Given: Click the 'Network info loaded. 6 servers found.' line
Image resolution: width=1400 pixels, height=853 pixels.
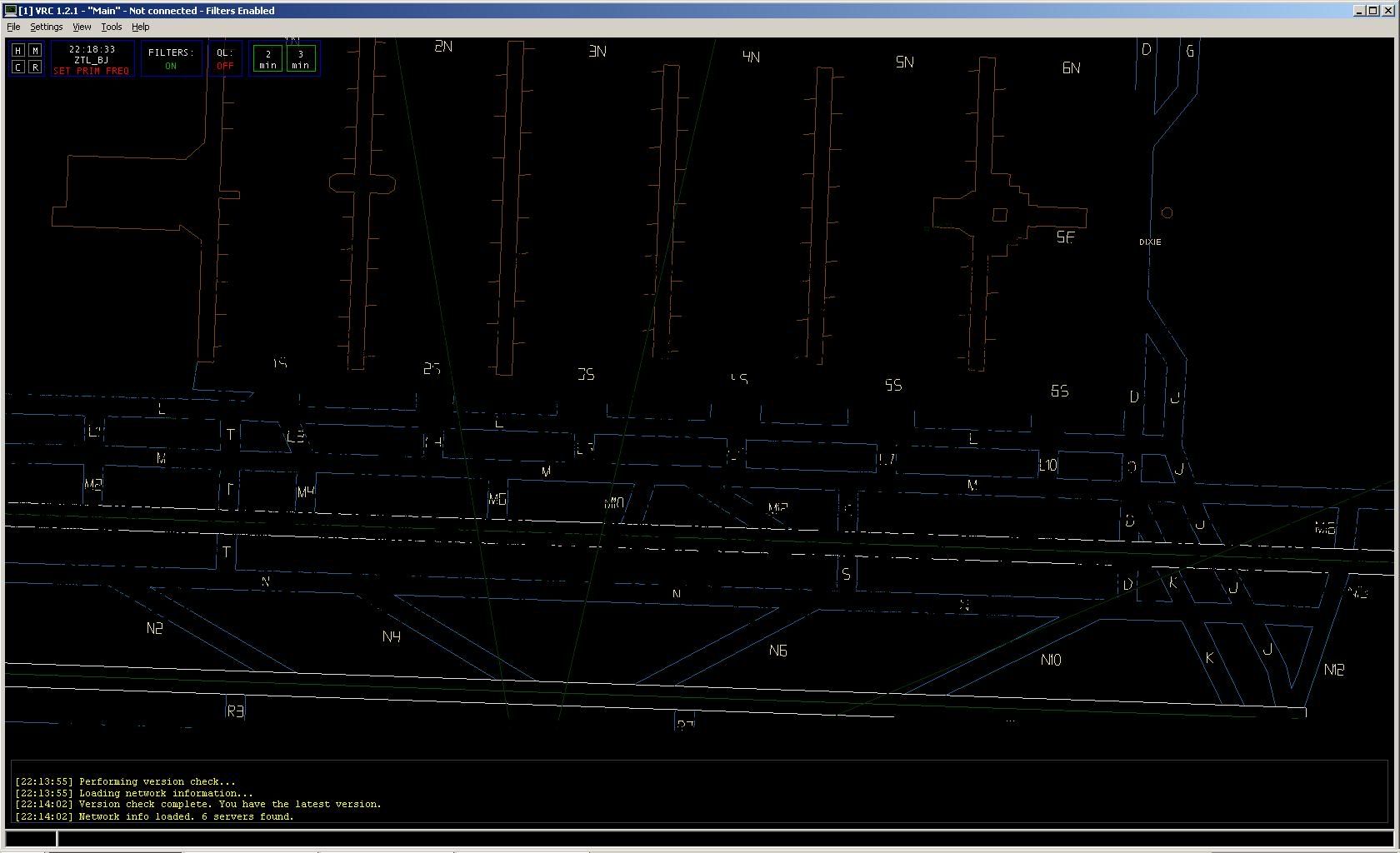Looking at the screenshot, I should point(155,816).
